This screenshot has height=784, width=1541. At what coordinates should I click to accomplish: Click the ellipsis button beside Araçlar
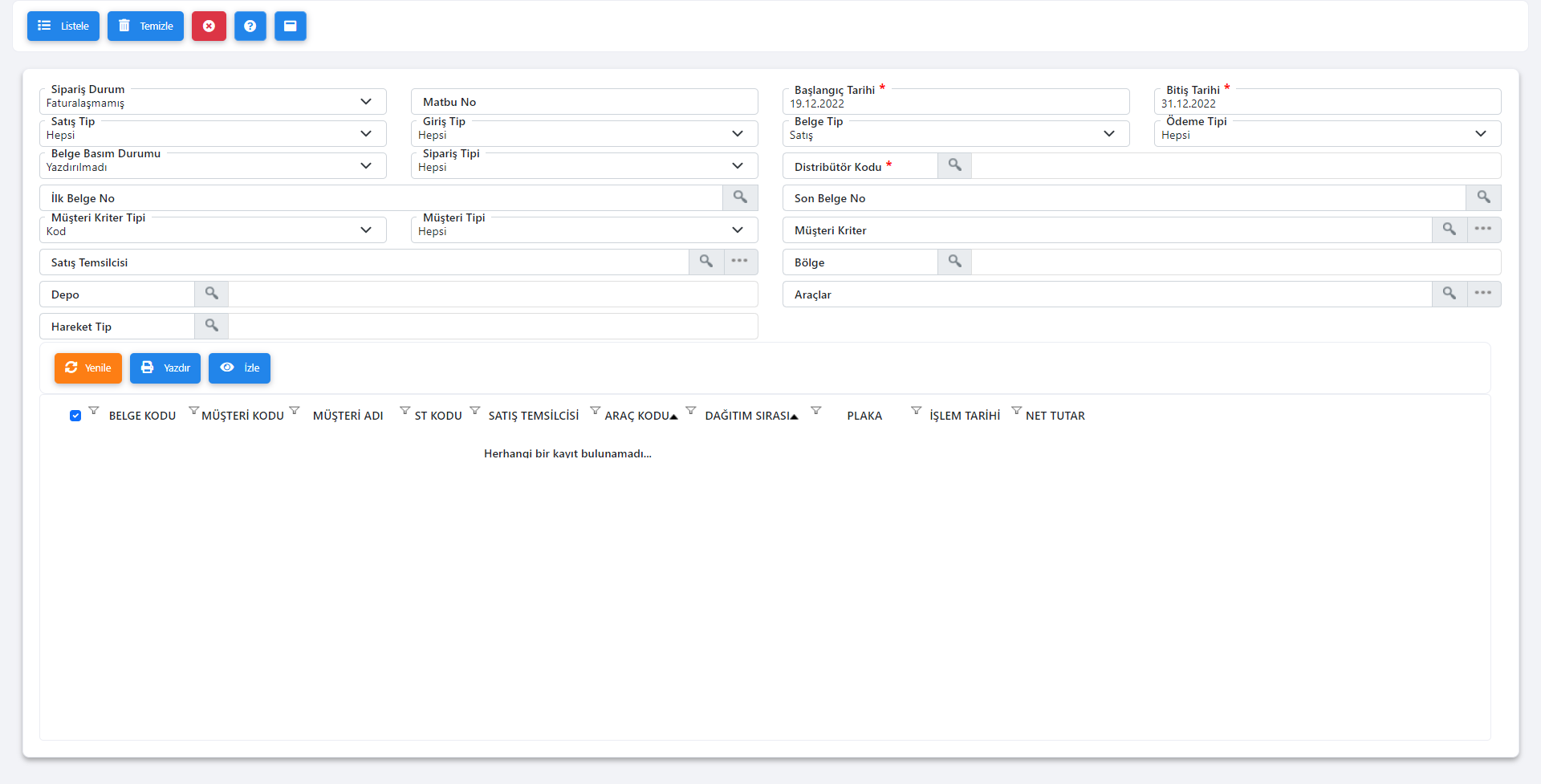pyautogui.click(x=1483, y=294)
